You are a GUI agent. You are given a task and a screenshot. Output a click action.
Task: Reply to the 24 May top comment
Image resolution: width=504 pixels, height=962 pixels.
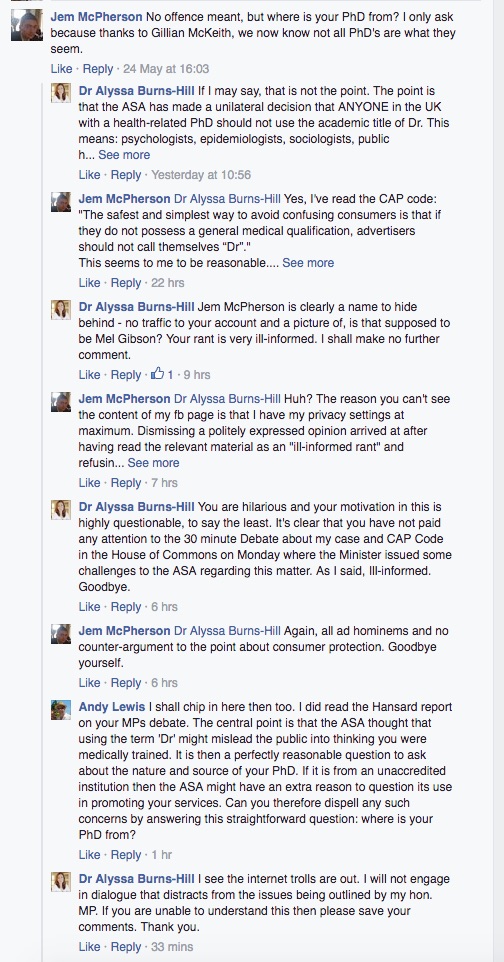coord(98,69)
